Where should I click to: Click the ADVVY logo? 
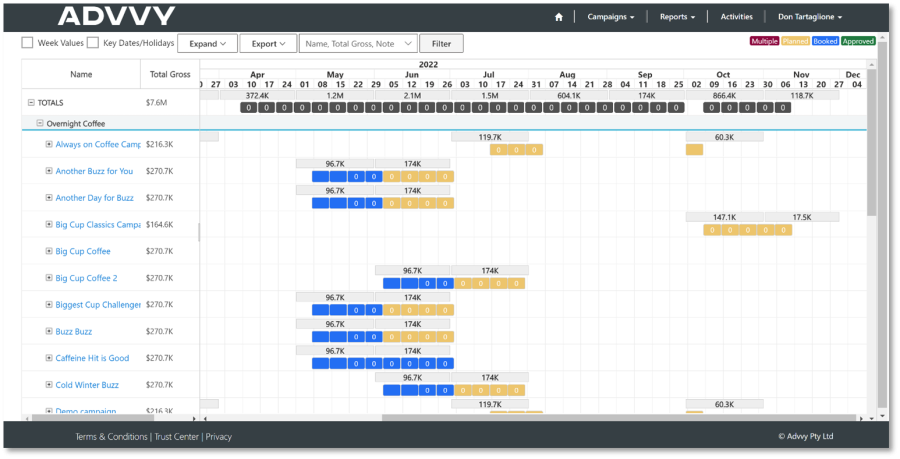[x=116, y=16]
